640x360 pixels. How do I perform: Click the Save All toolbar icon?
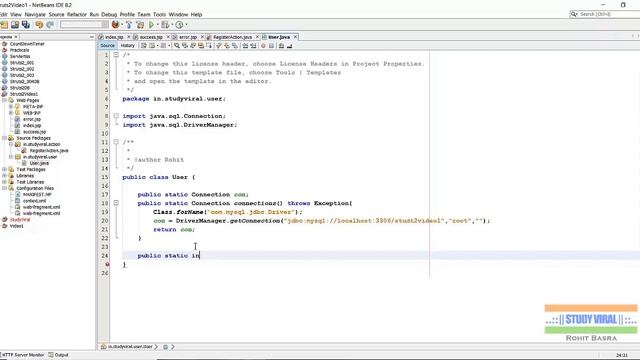pyautogui.click(x=26, y=25)
